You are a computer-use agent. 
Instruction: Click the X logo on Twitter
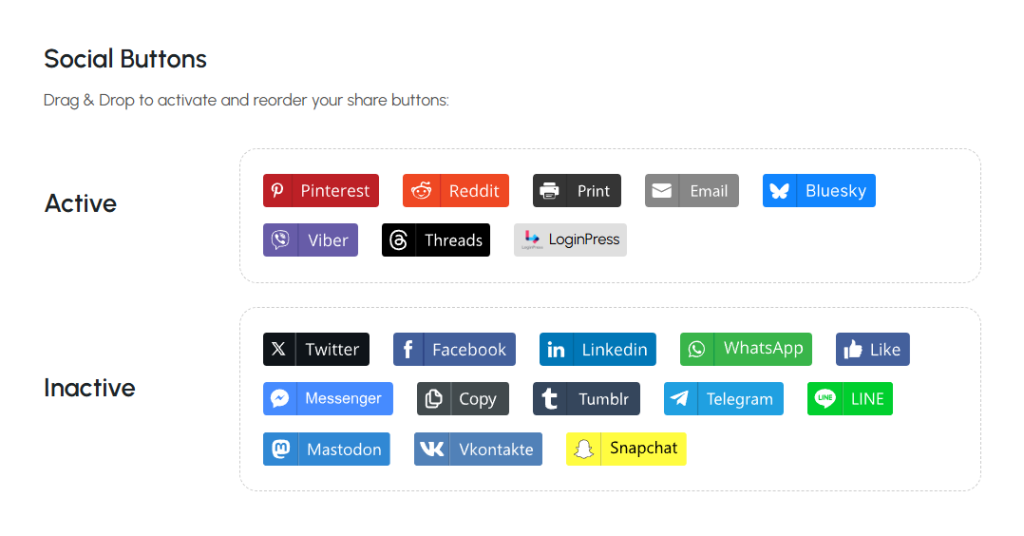(x=278, y=349)
